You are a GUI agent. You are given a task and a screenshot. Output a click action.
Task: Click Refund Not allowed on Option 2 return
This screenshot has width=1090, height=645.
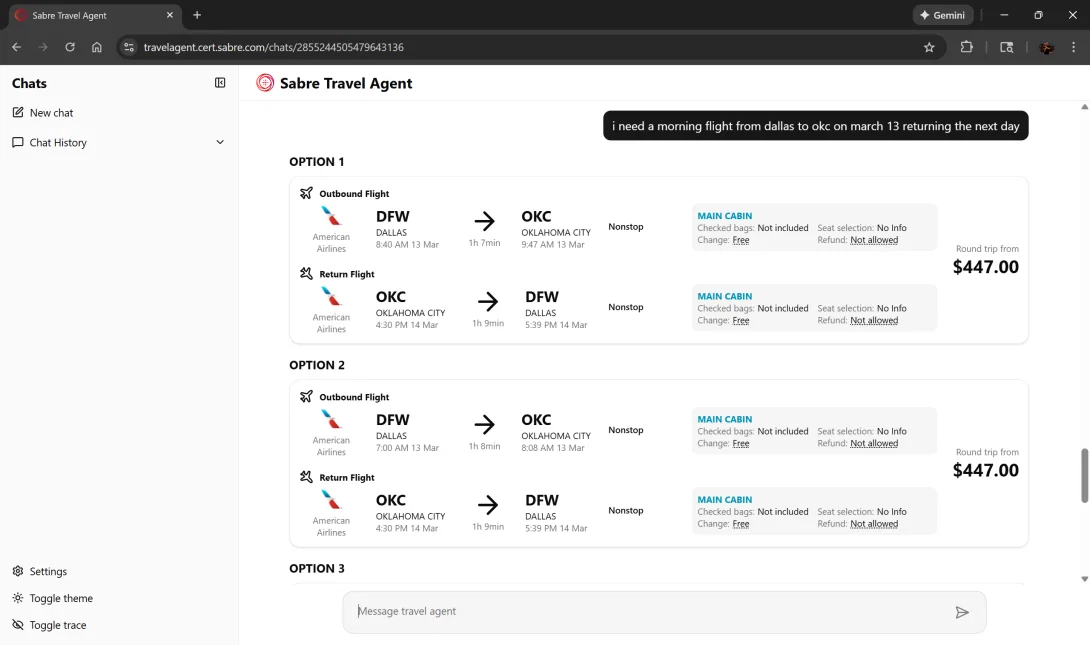[874, 524]
